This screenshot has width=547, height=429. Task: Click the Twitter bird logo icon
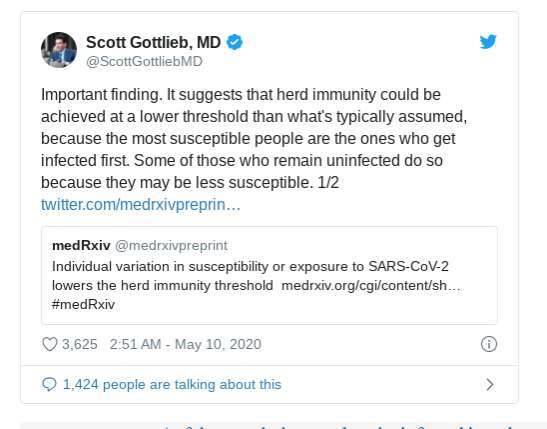coord(488,42)
